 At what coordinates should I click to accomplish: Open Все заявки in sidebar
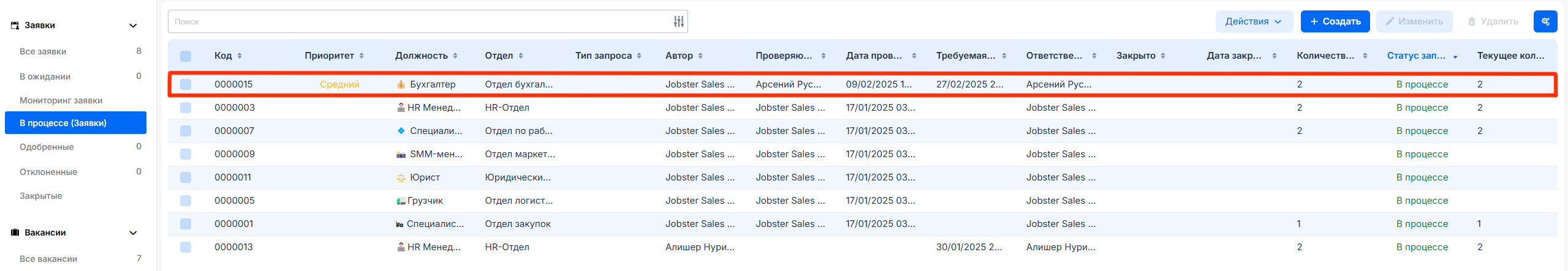click(43, 51)
